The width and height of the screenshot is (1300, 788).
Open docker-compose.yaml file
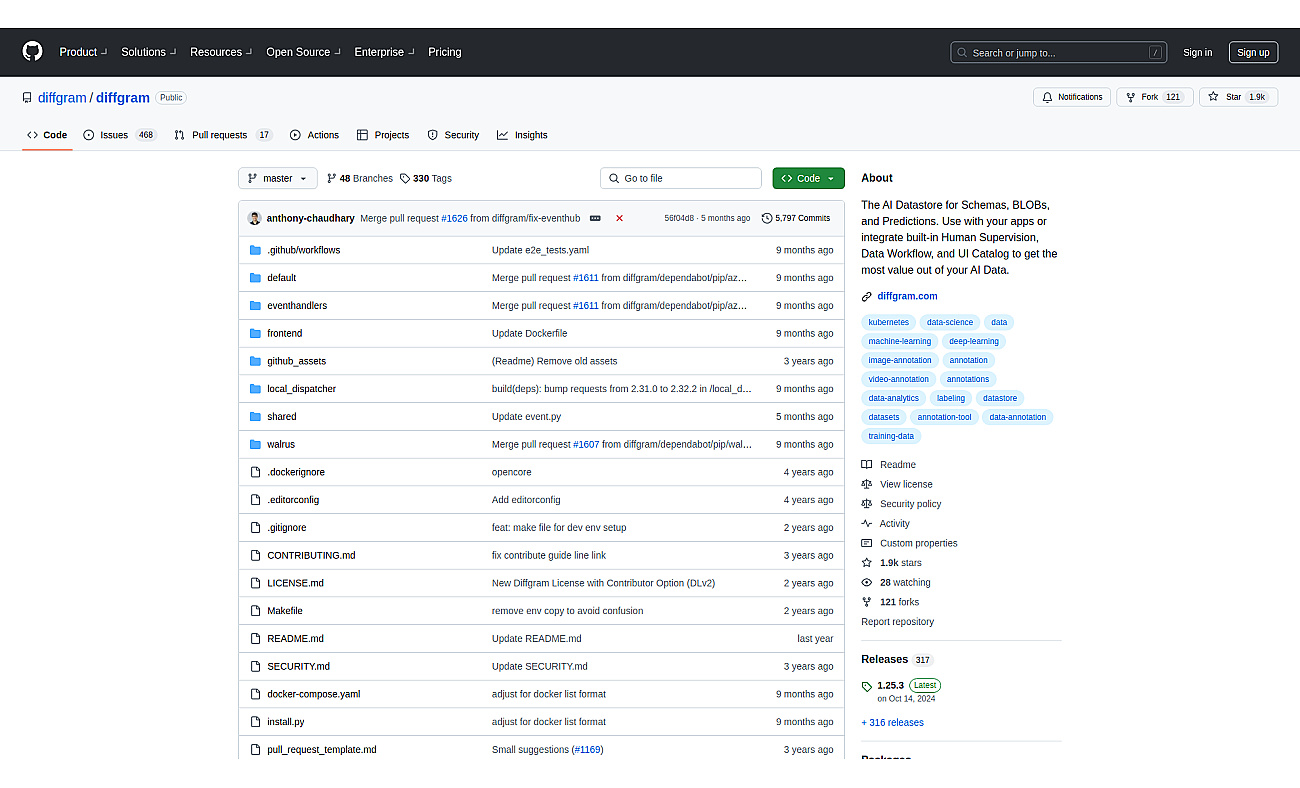tap(313, 694)
